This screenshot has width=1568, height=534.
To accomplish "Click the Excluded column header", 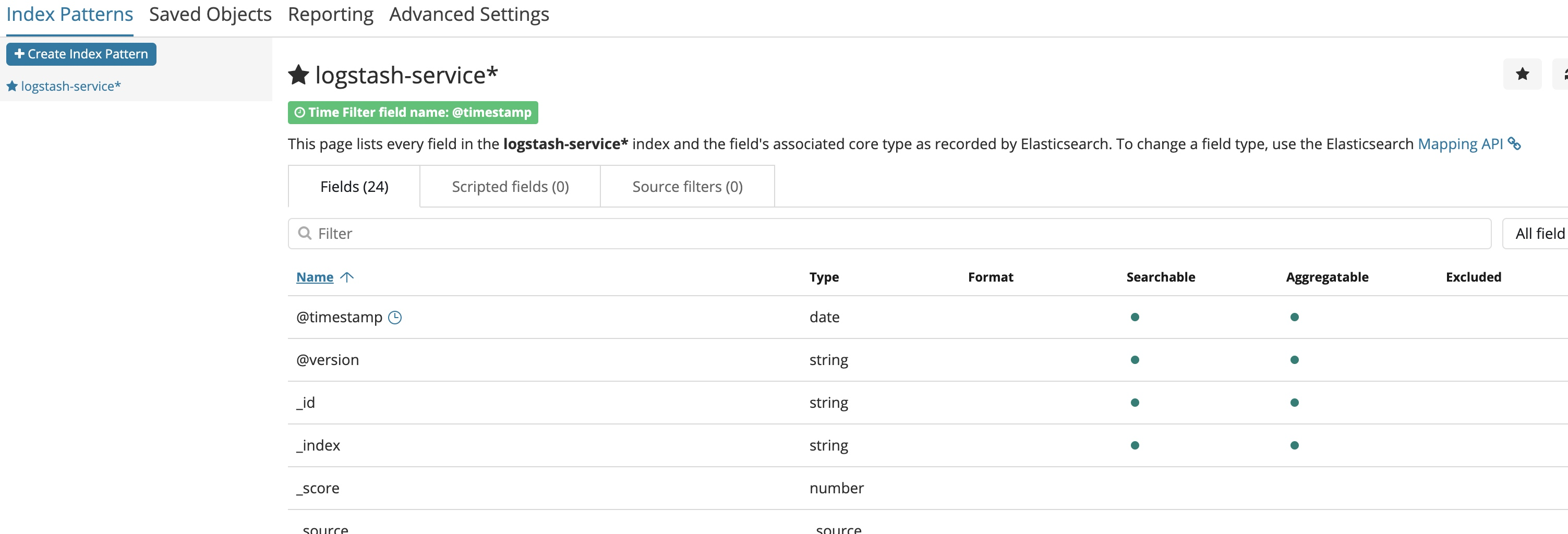I will 1473,277.
